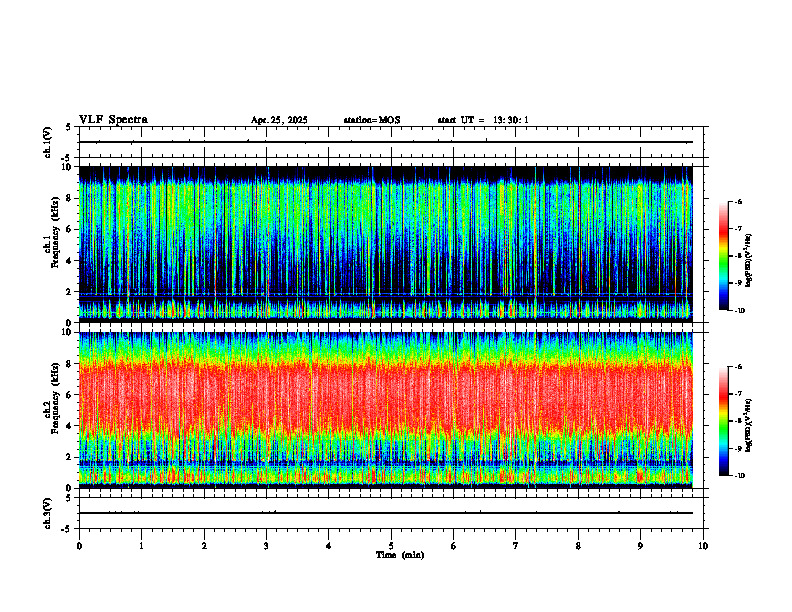Click the "-10" label on ch.2 color bar
792x612 pixels.
pos(740,476)
